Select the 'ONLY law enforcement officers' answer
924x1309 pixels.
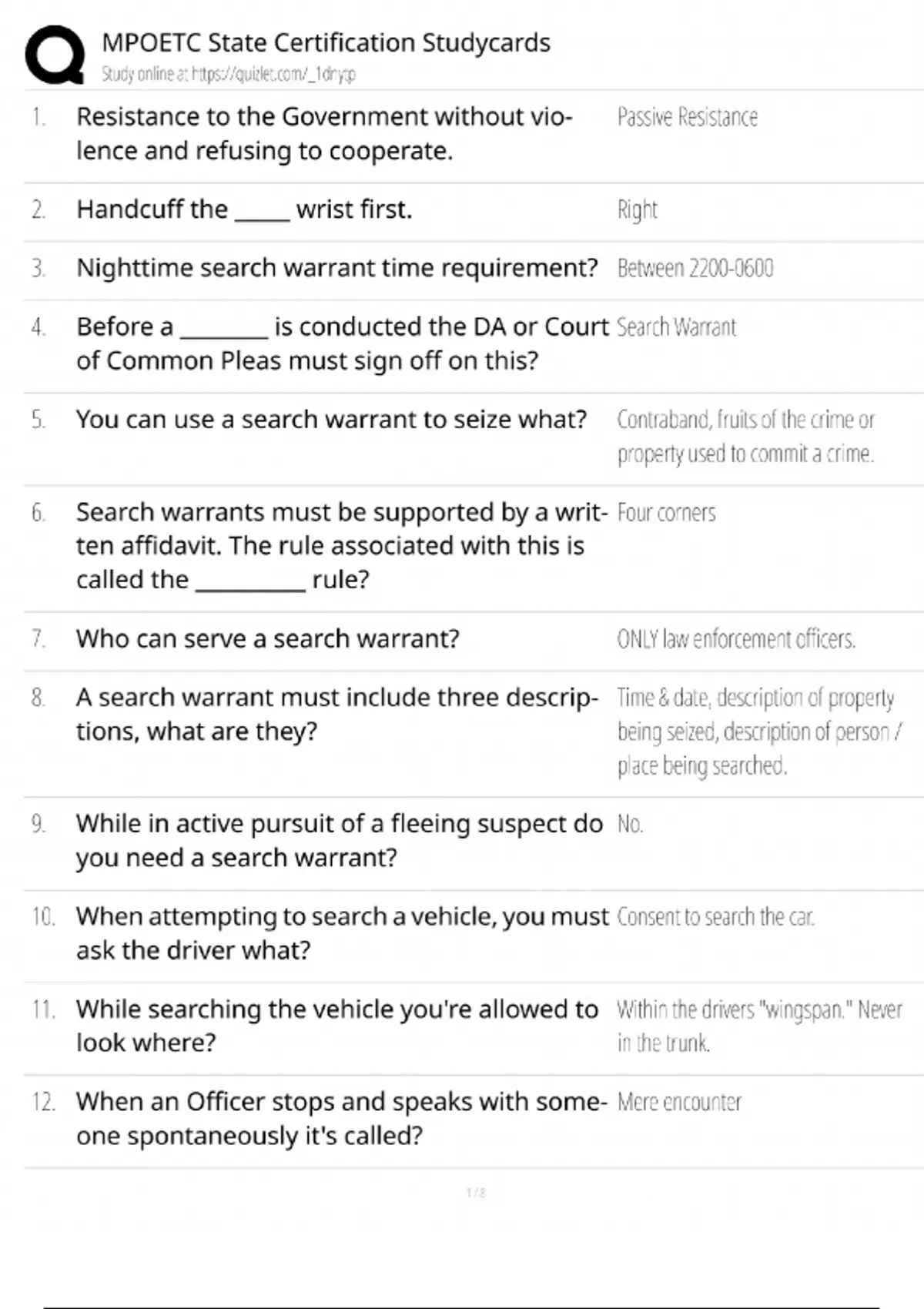click(x=735, y=639)
